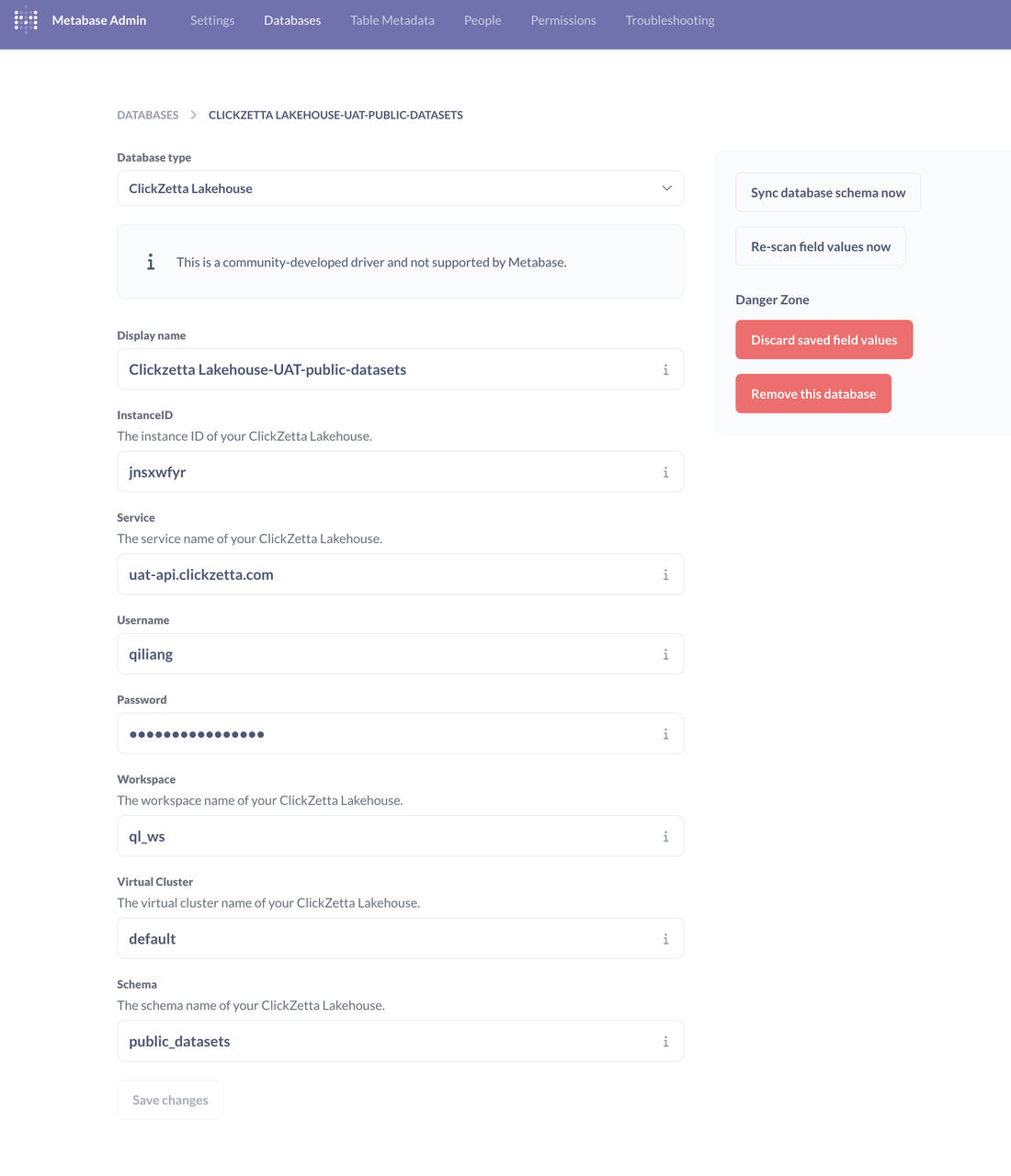This screenshot has width=1011, height=1176.
Task: Click info icon in Service field
Action: pos(665,575)
